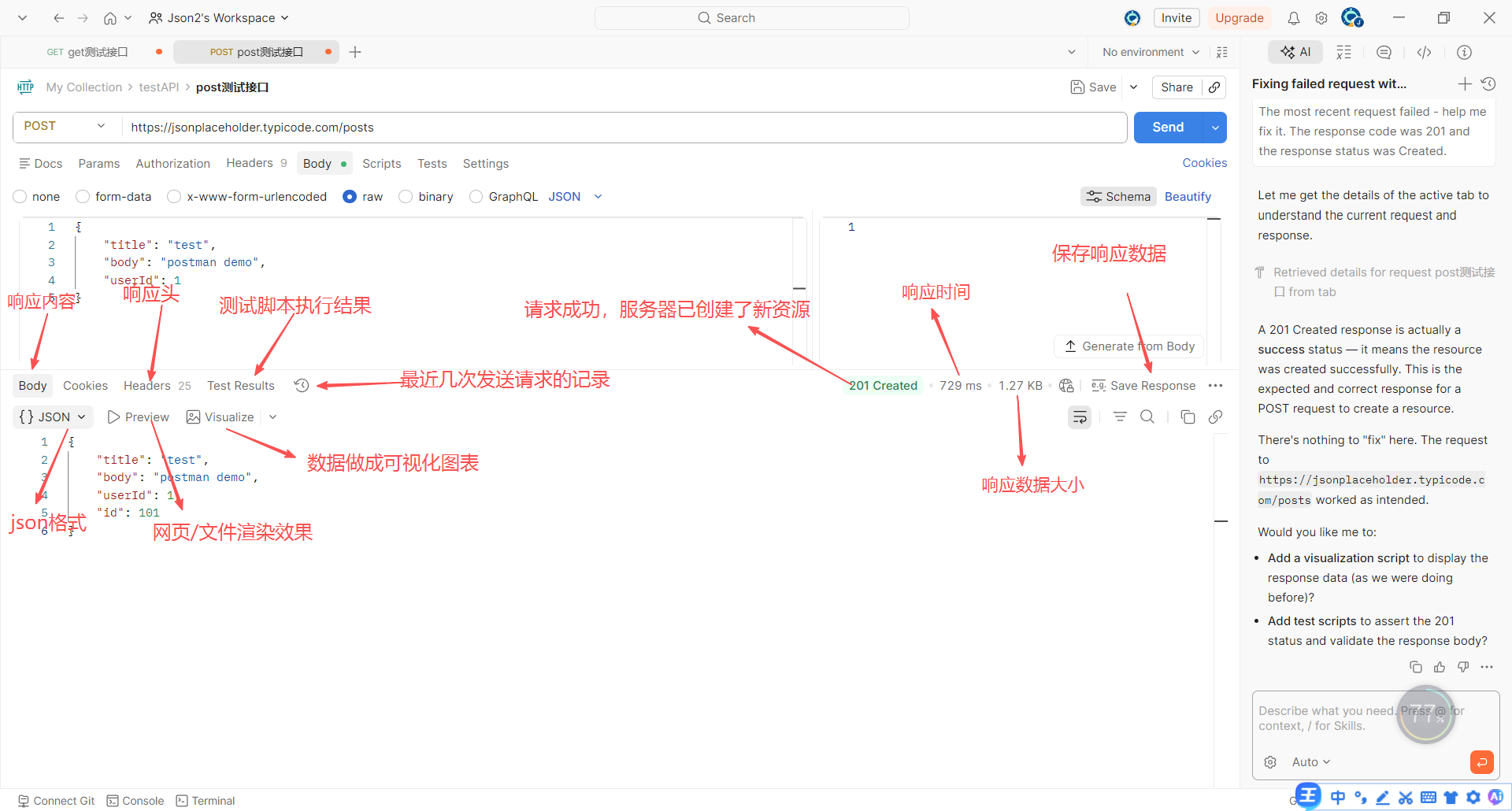This screenshot has width=1512, height=811.
Task: Click the AI prompt text box
Action: click(1375, 719)
